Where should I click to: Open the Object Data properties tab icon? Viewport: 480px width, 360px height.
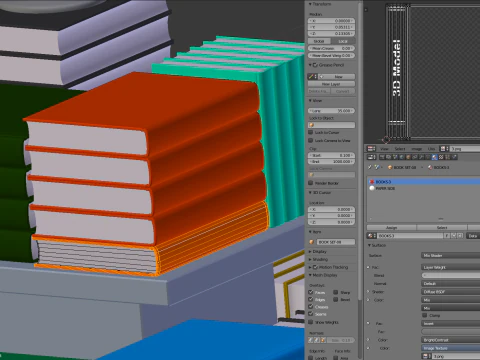(x=428, y=157)
